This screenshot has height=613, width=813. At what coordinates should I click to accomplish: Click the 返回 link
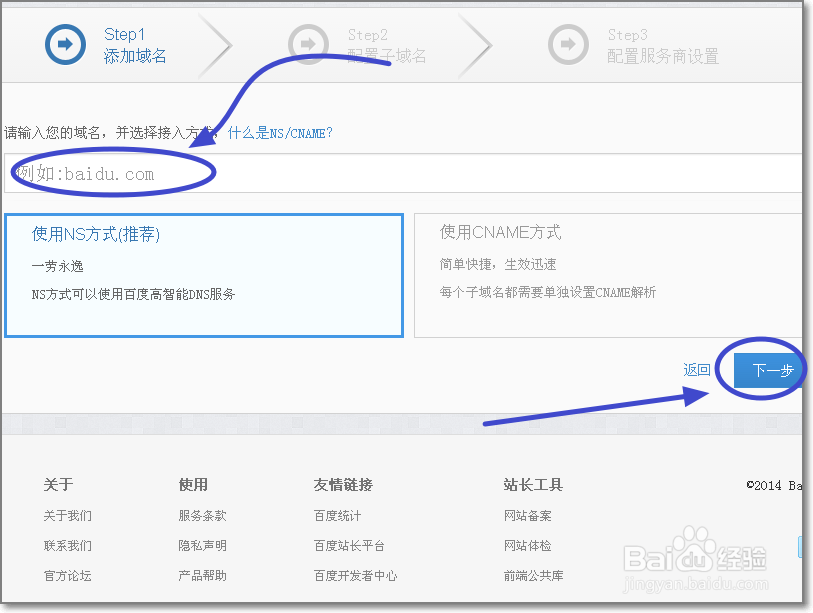pyautogui.click(x=696, y=369)
